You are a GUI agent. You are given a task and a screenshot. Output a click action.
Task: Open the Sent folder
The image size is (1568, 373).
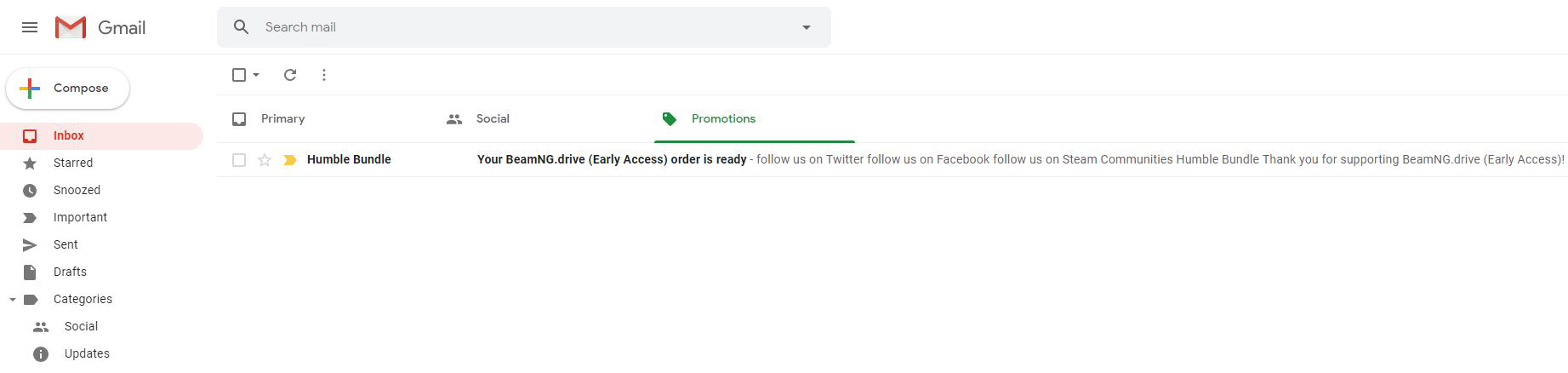pyautogui.click(x=66, y=244)
